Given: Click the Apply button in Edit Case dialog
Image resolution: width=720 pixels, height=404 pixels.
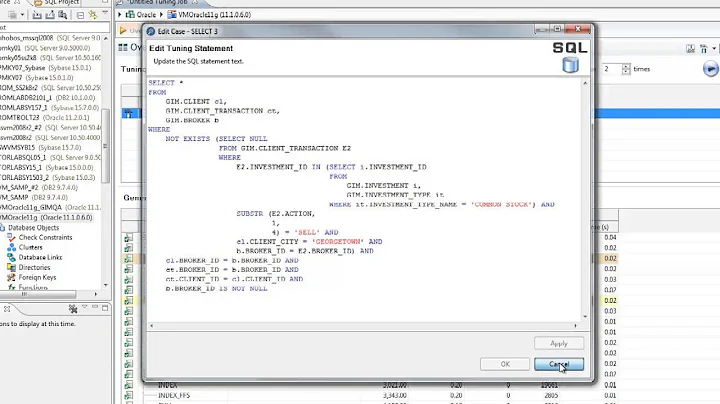Looking at the screenshot, I should (559, 343).
